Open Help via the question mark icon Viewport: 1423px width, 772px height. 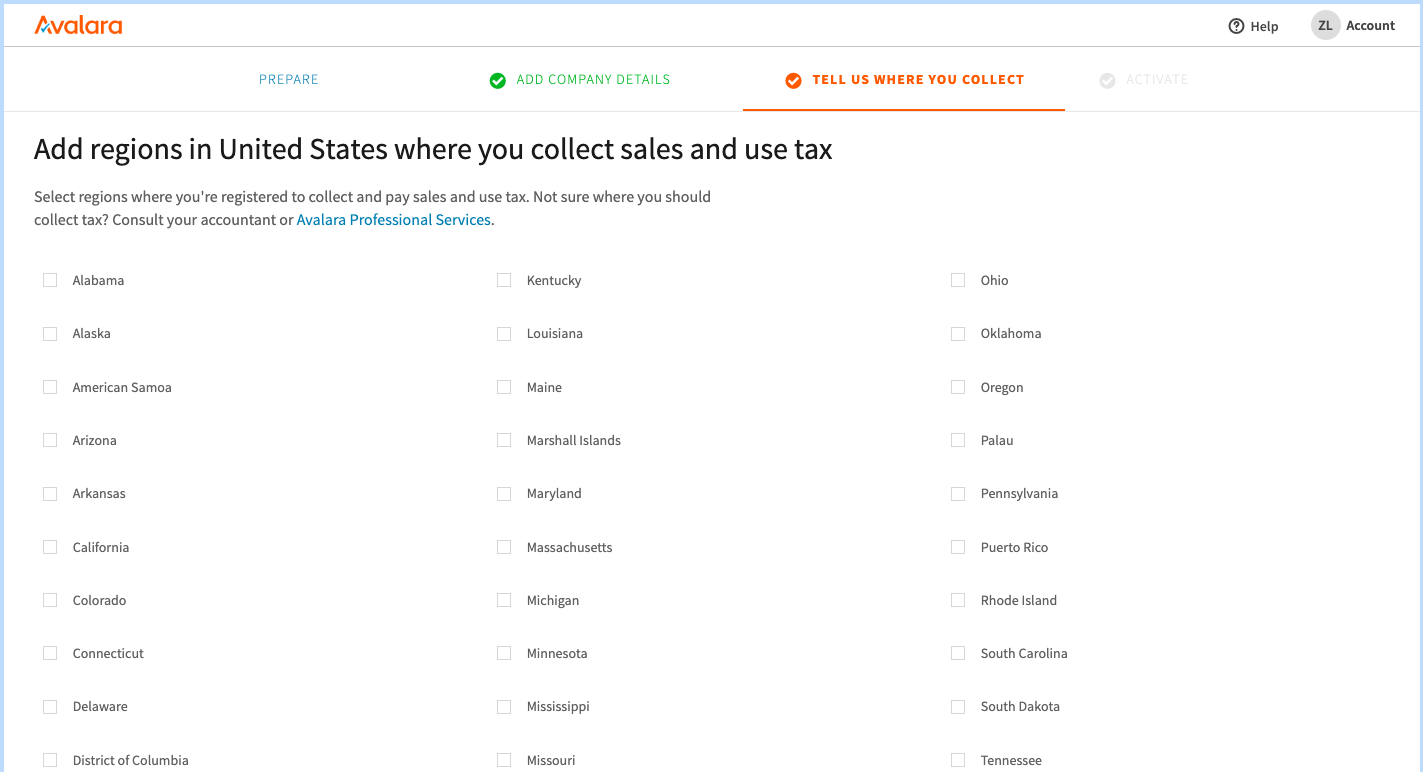coord(1238,26)
